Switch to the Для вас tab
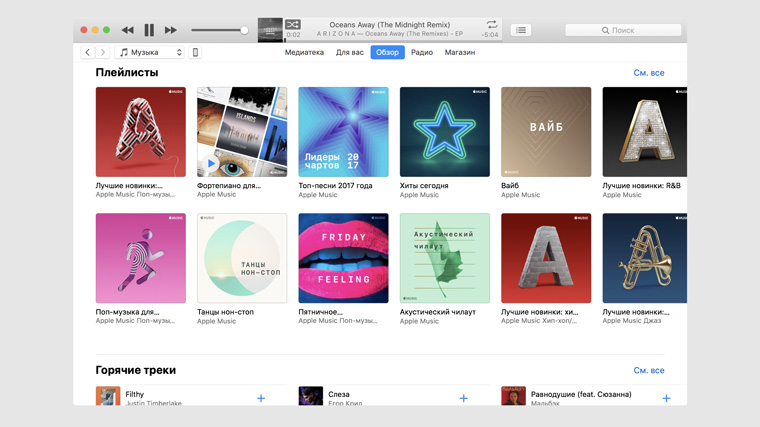Screen dimensions: 760x427 (x=349, y=52)
